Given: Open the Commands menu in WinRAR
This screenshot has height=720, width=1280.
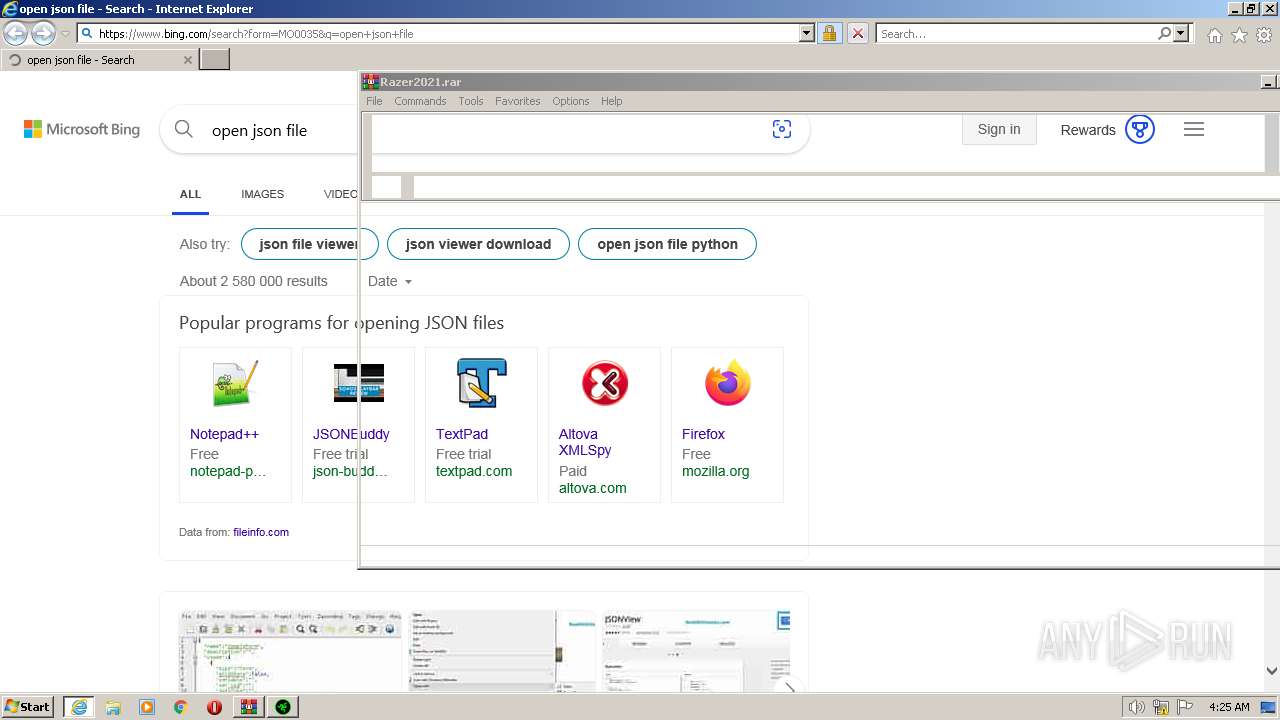Looking at the screenshot, I should 420,101.
